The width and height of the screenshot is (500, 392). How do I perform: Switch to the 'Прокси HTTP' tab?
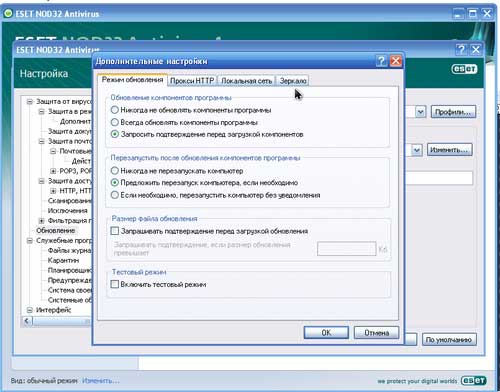(x=192, y=81)
